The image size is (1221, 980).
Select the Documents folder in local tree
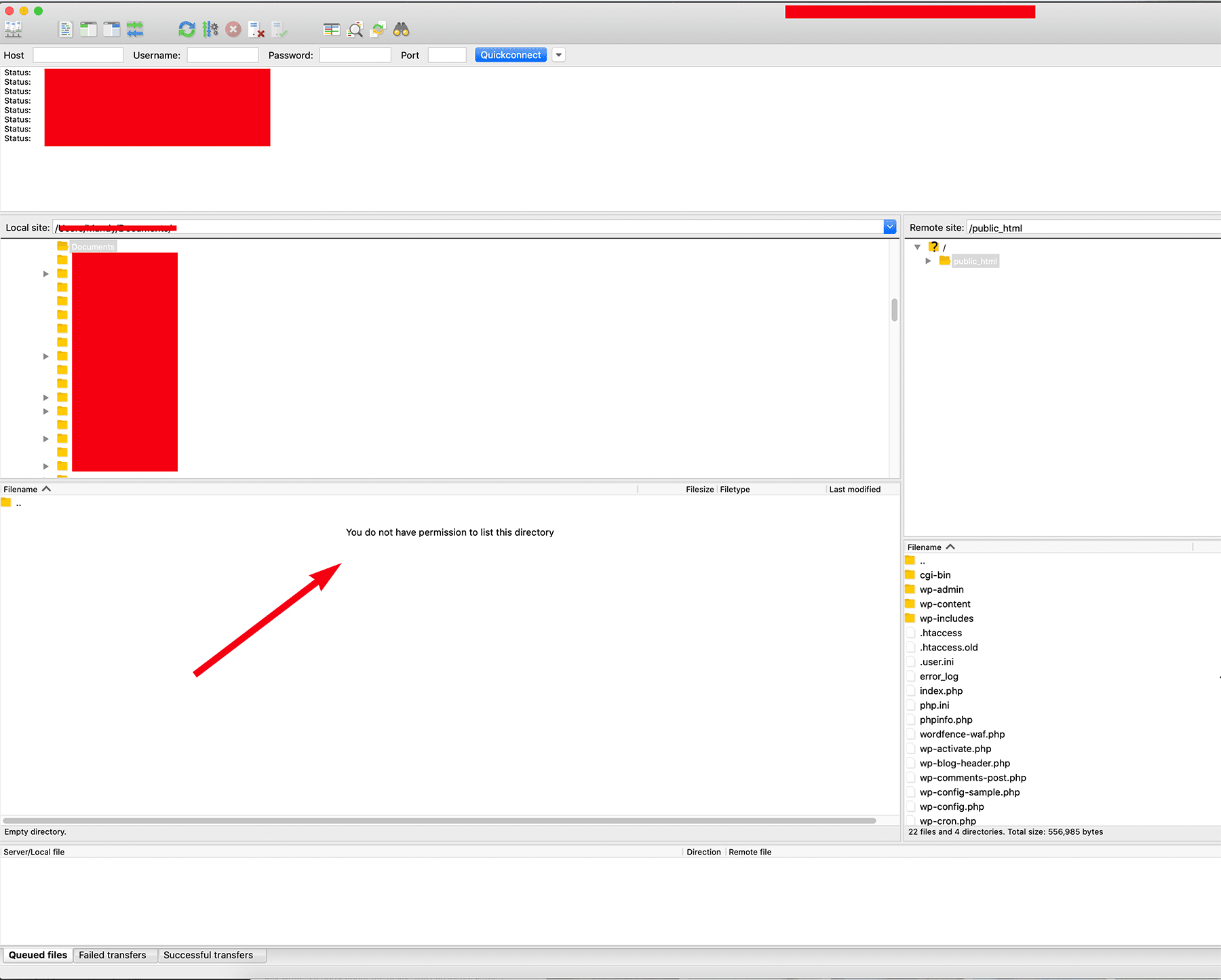(x=93, y=246)
